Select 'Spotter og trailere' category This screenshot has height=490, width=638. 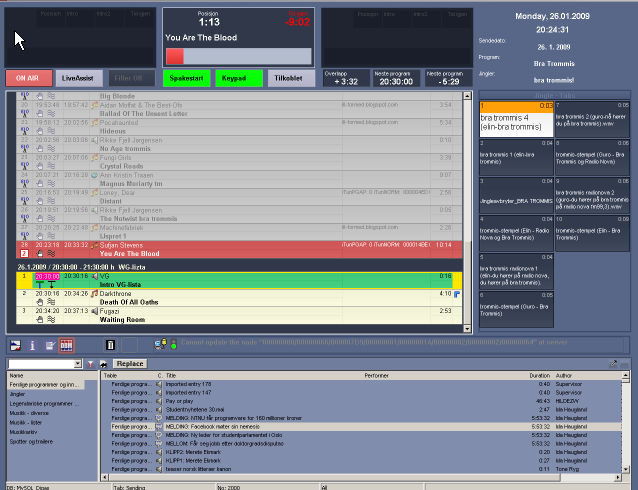31,442
